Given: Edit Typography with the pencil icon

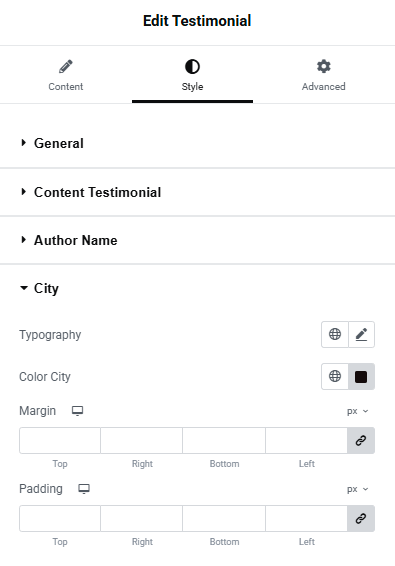Looking at the screenshot, I should tap(361, 334).
